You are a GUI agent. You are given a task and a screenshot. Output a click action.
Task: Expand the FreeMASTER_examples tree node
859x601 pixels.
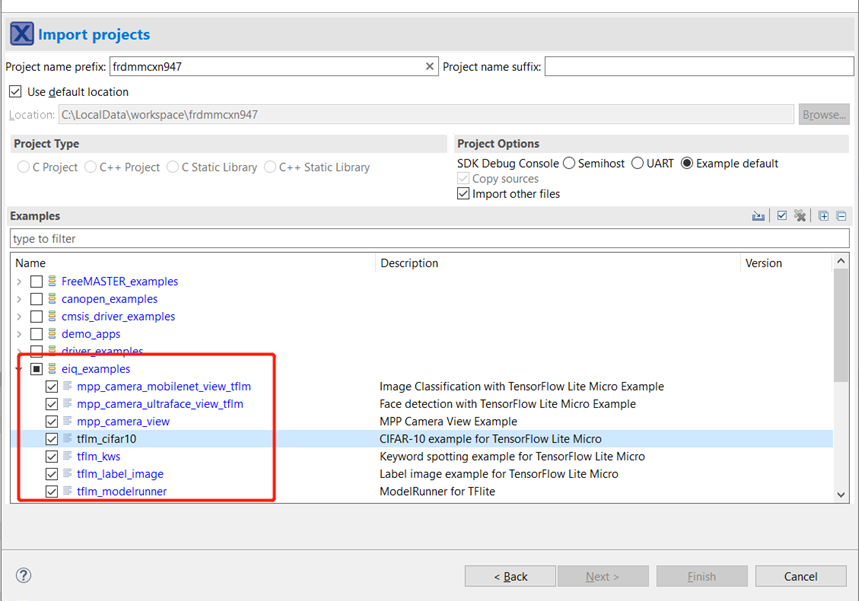pos(19,282)
